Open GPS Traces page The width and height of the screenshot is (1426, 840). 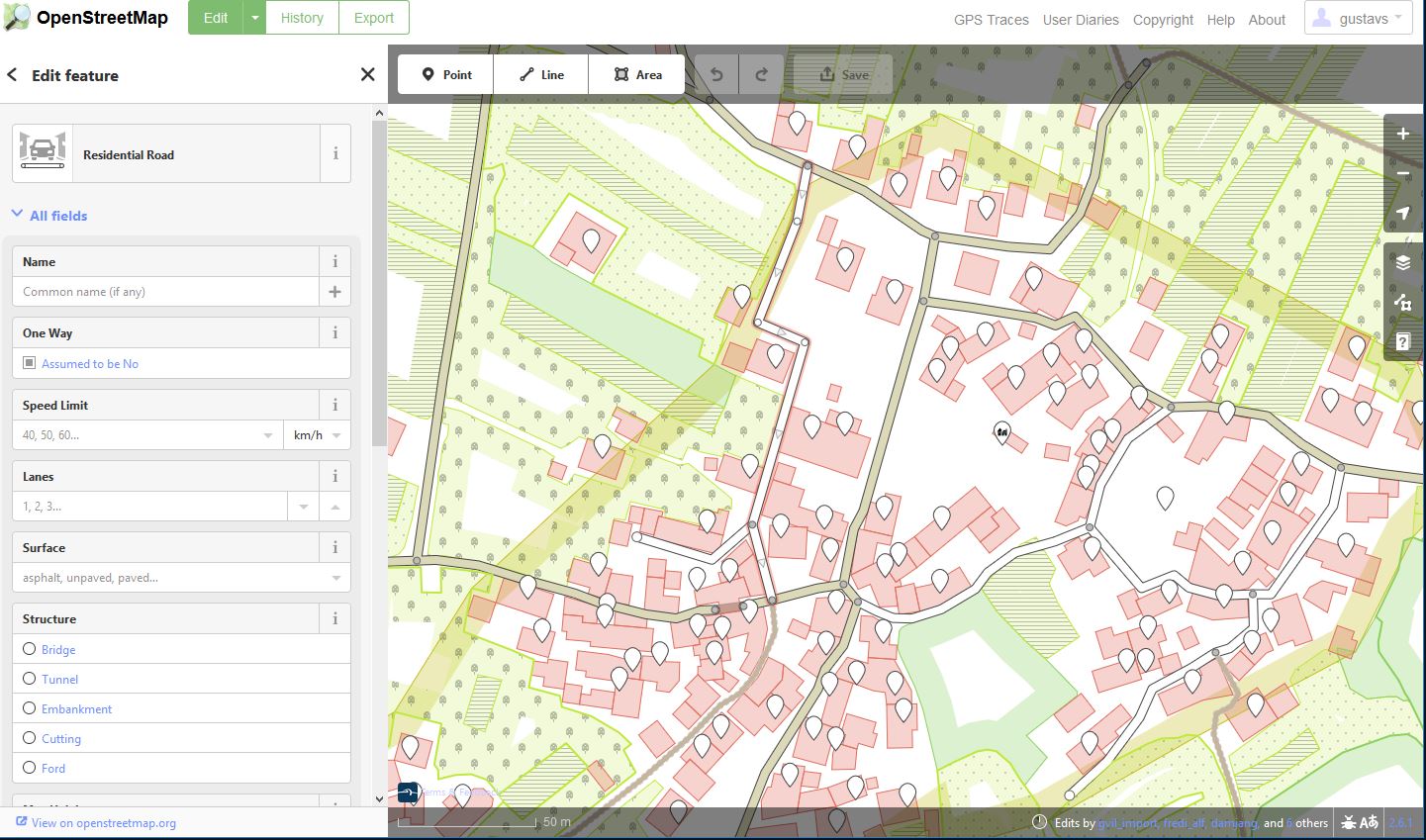pos(992,20)
